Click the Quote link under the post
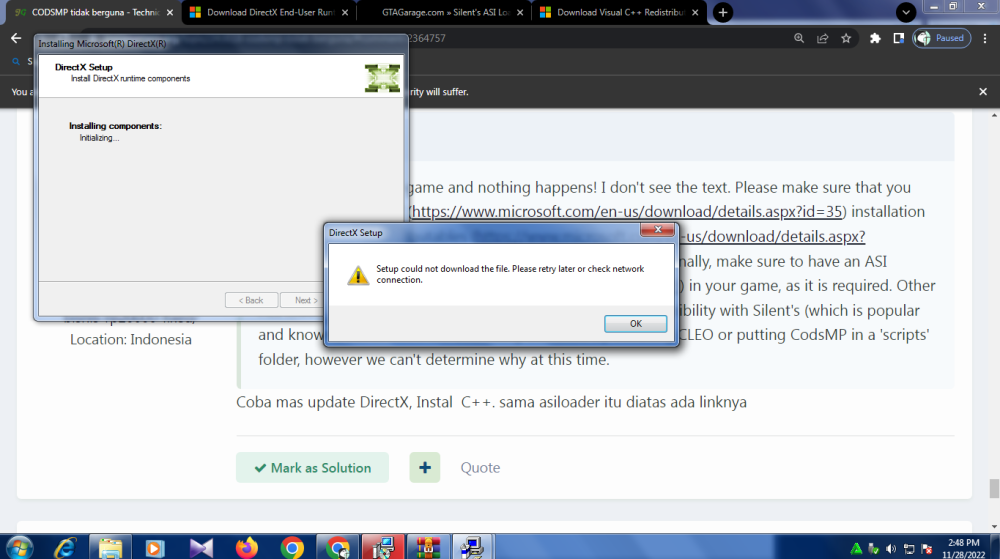 click(x=480, y=467)
